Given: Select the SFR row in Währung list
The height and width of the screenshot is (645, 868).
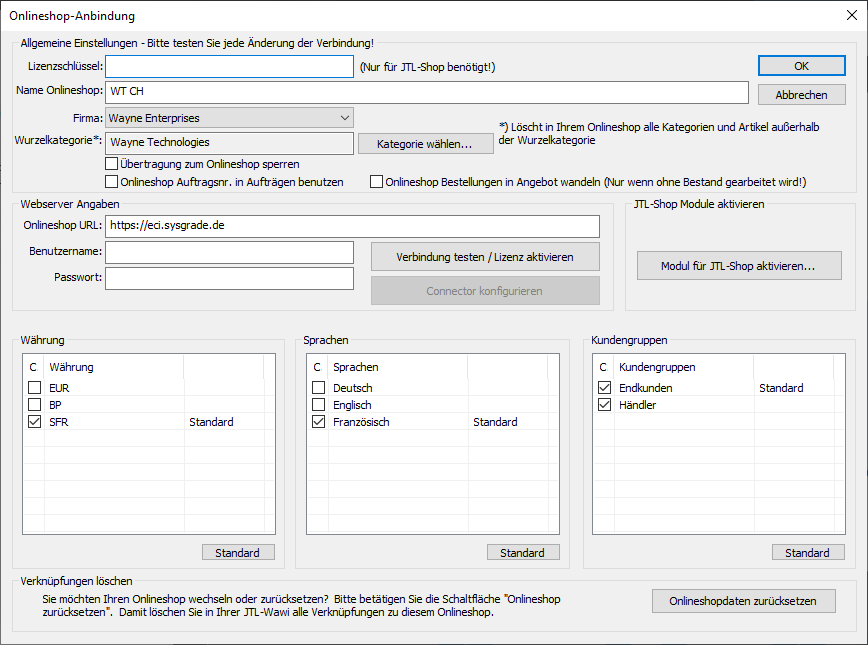Looking at the screenshot, I should click(x=149, y=422).
